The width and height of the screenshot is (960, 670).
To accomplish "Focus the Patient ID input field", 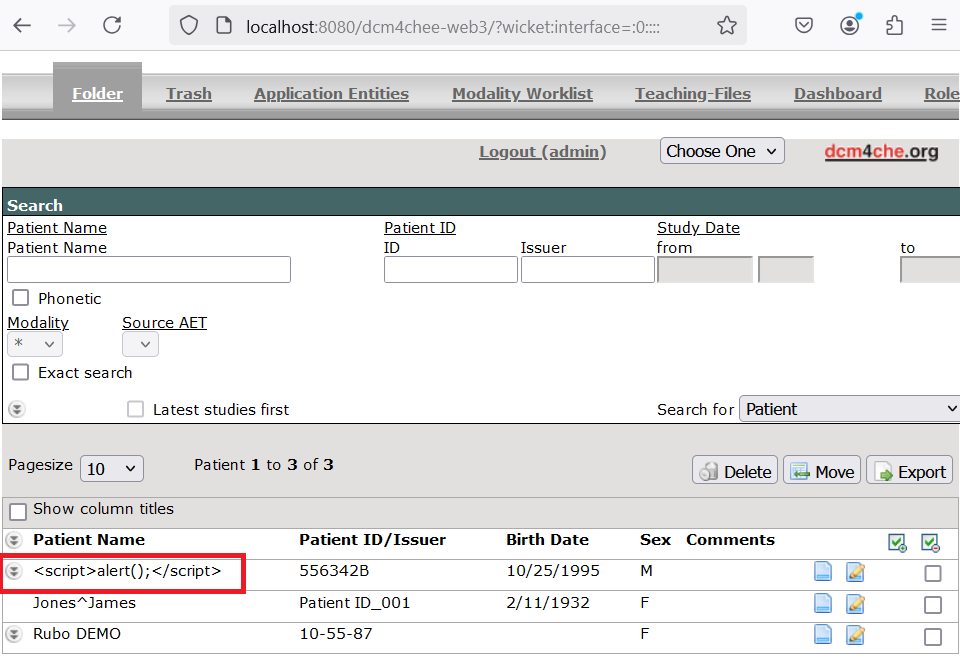I will coord(451,269).
